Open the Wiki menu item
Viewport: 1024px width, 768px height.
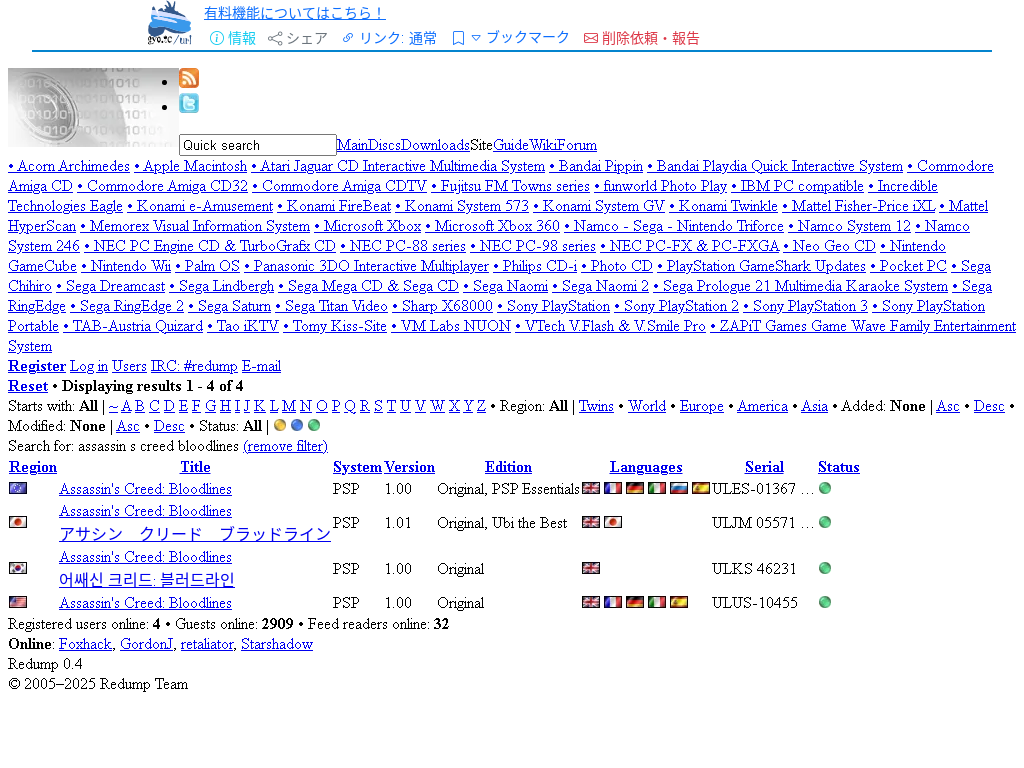point(542,145)
